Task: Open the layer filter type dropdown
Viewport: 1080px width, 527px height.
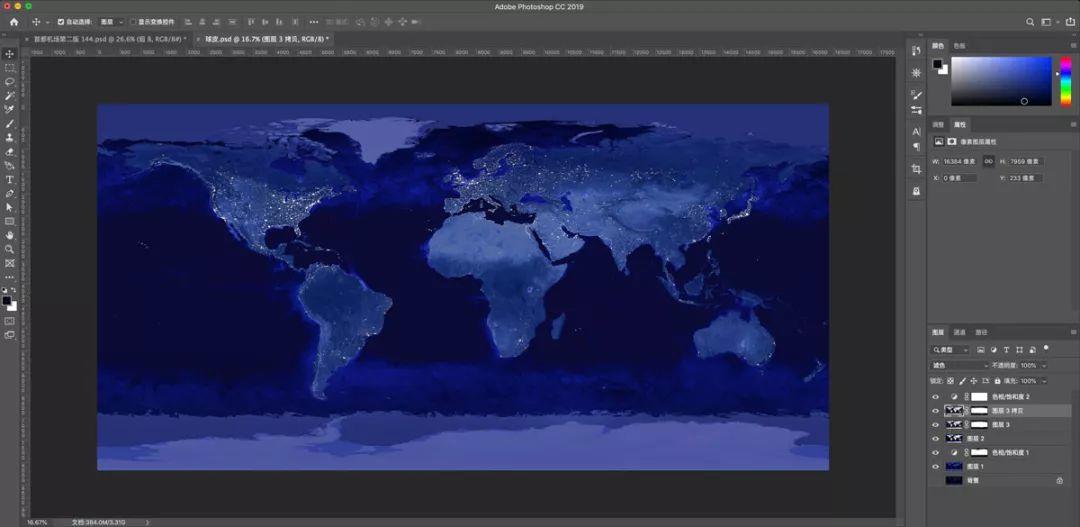Action: (950, 350)
